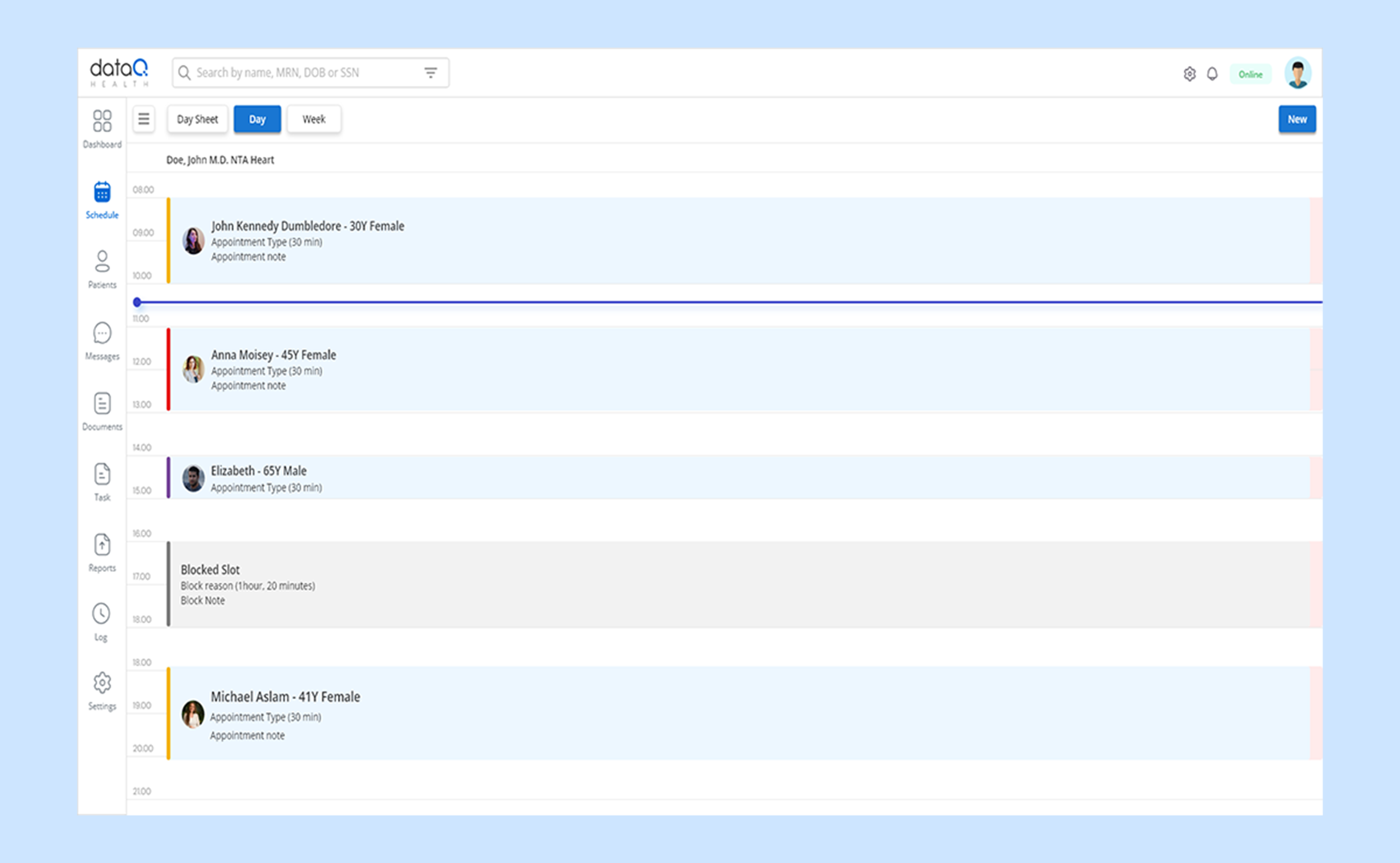Click the New appointment button
1400x863 pixels.
tap(1297, 119)
